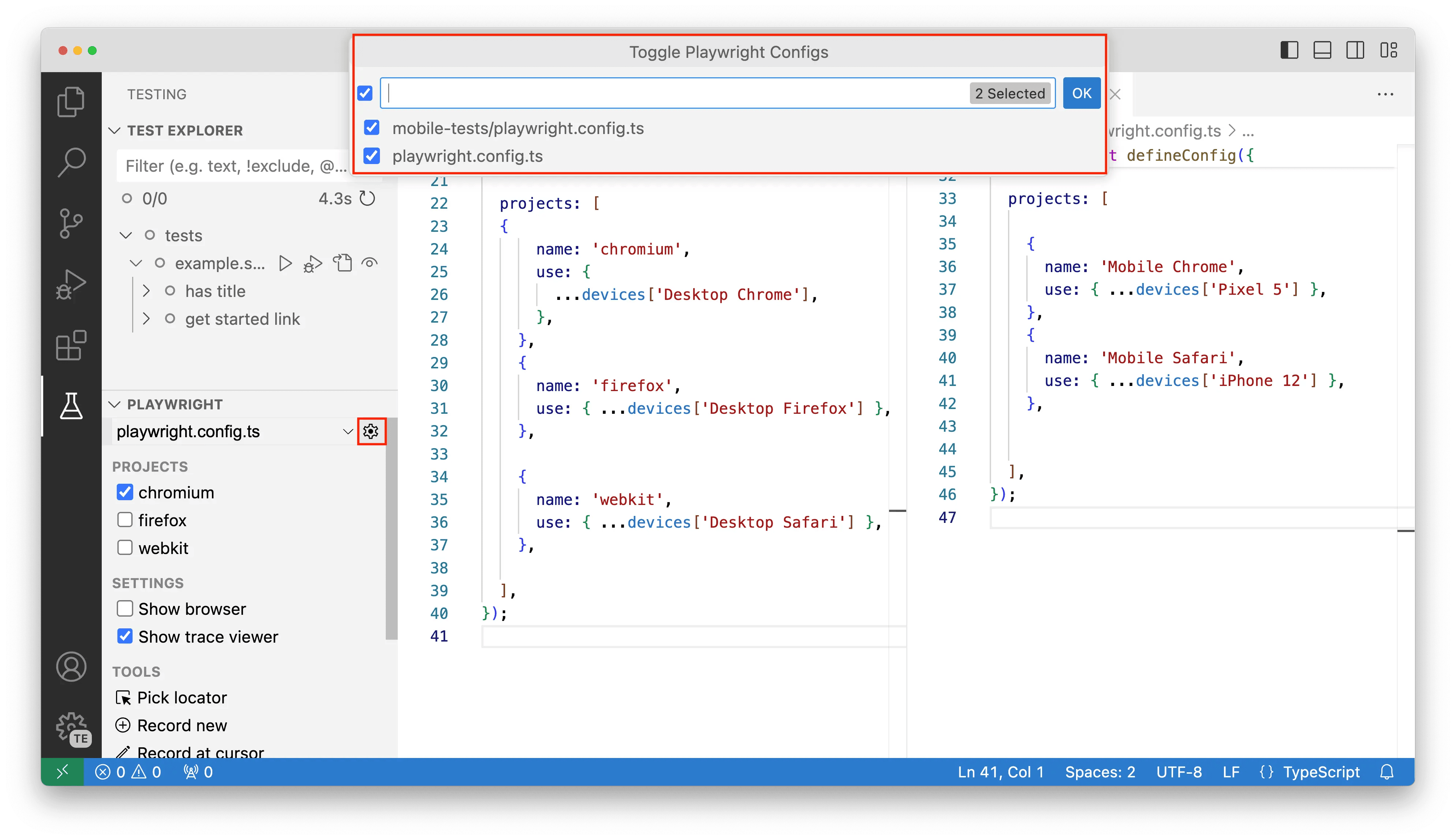Run the example.s test file
The width and height of the screenshot is (1456, 840).
tap(286, 263)
